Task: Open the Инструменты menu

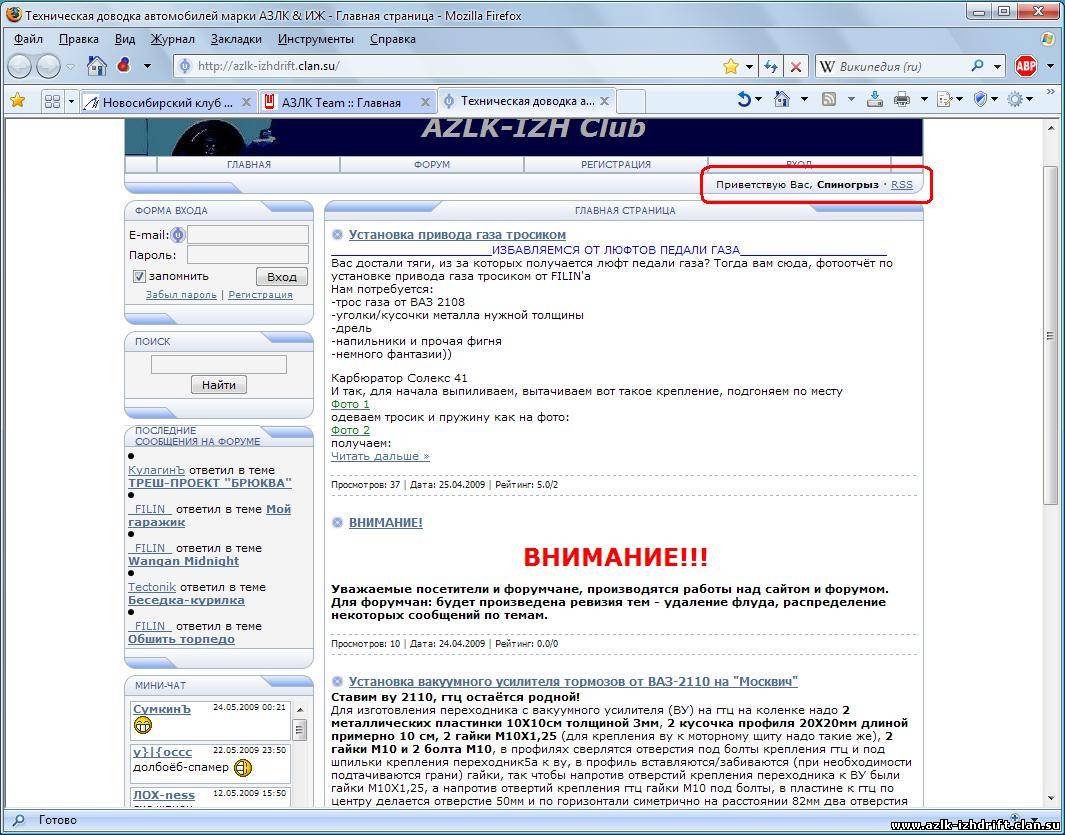Action: [316, 39]
